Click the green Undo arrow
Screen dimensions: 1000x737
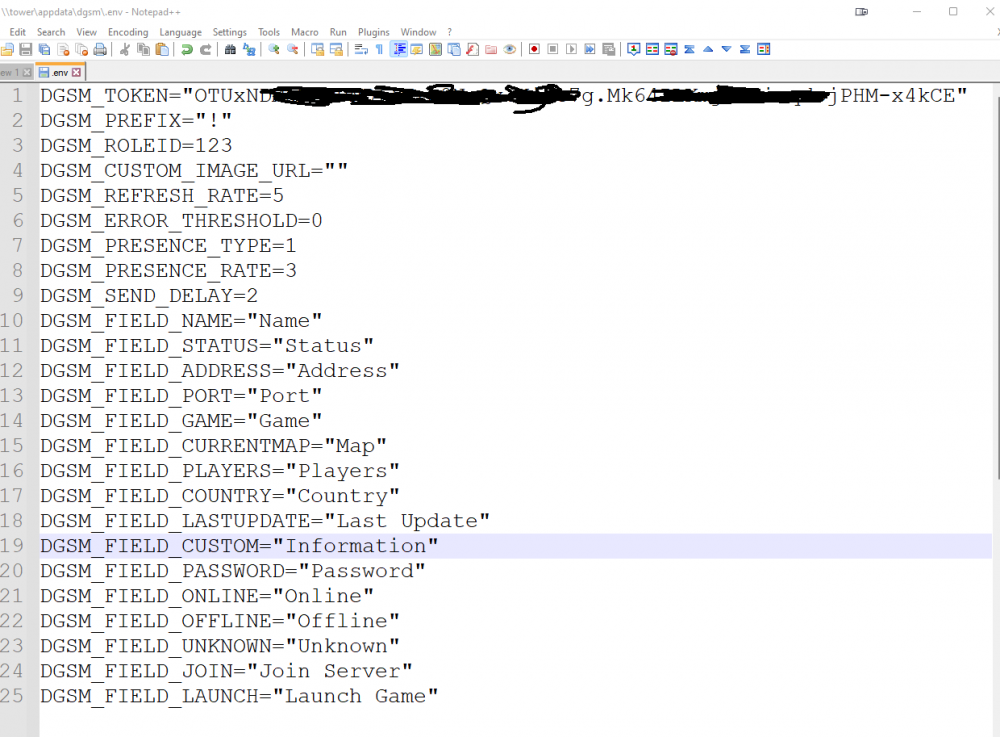tap(187, 50)
